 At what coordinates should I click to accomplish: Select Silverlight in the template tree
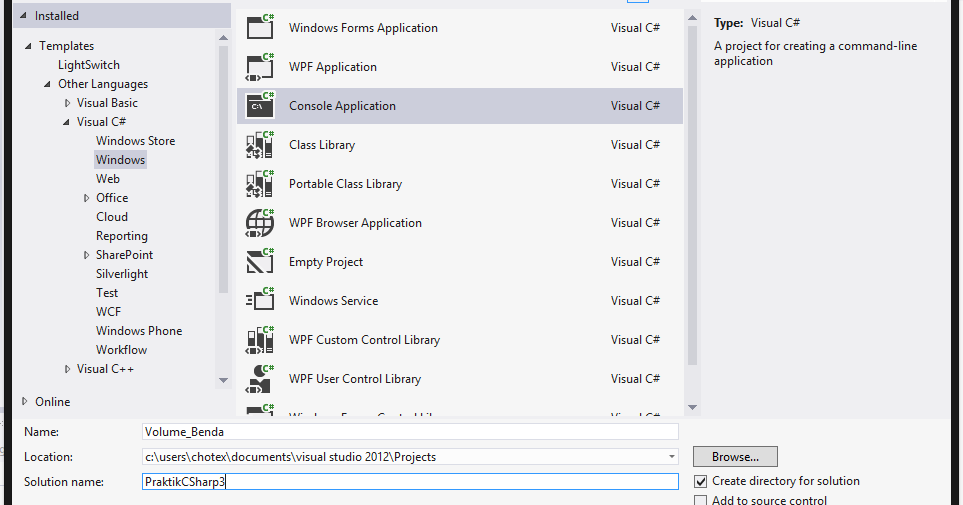point(122,274)
